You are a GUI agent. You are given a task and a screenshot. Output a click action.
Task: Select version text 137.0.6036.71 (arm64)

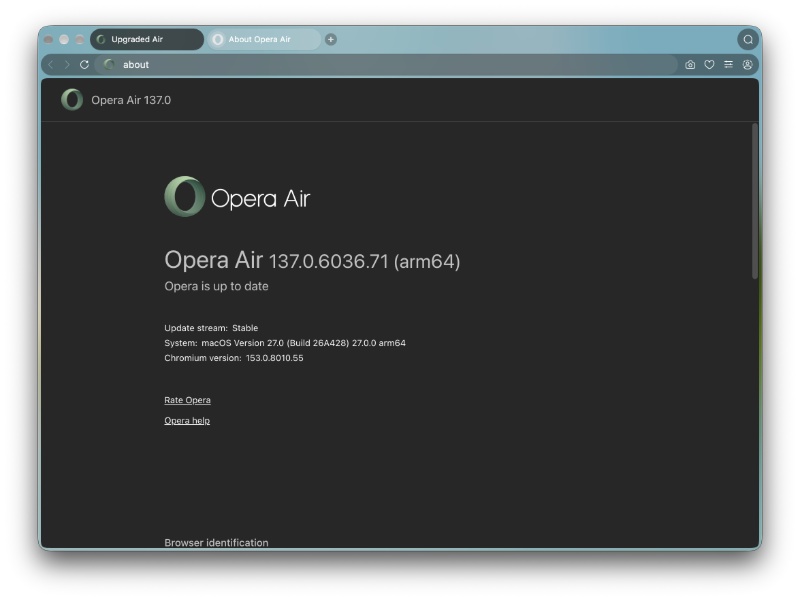pos(364,261)
